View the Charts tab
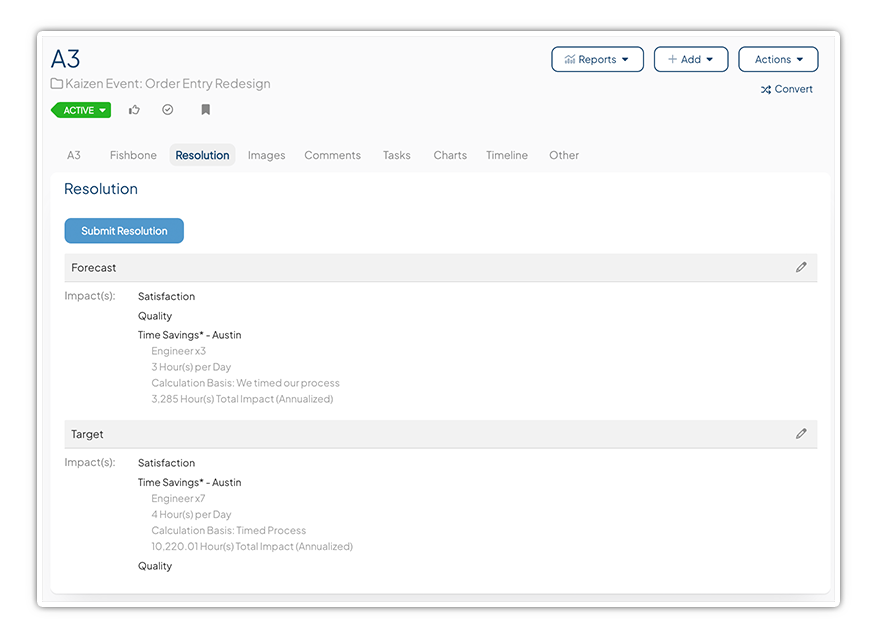Viewport: 875px width, 639px height. [450, 156]
